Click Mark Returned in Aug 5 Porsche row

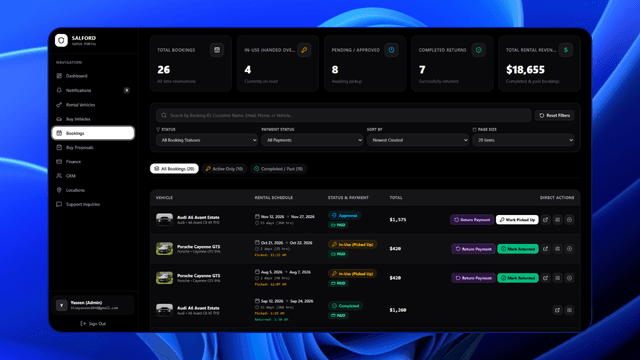[518, 278]
